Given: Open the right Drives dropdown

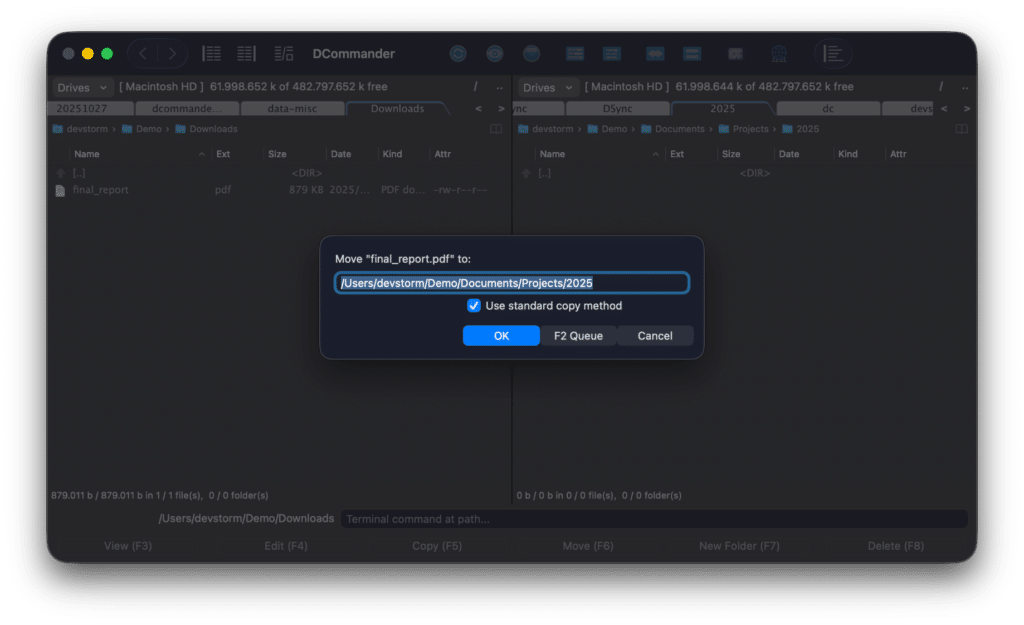Looking at the screenshot, I should (546, 87).
